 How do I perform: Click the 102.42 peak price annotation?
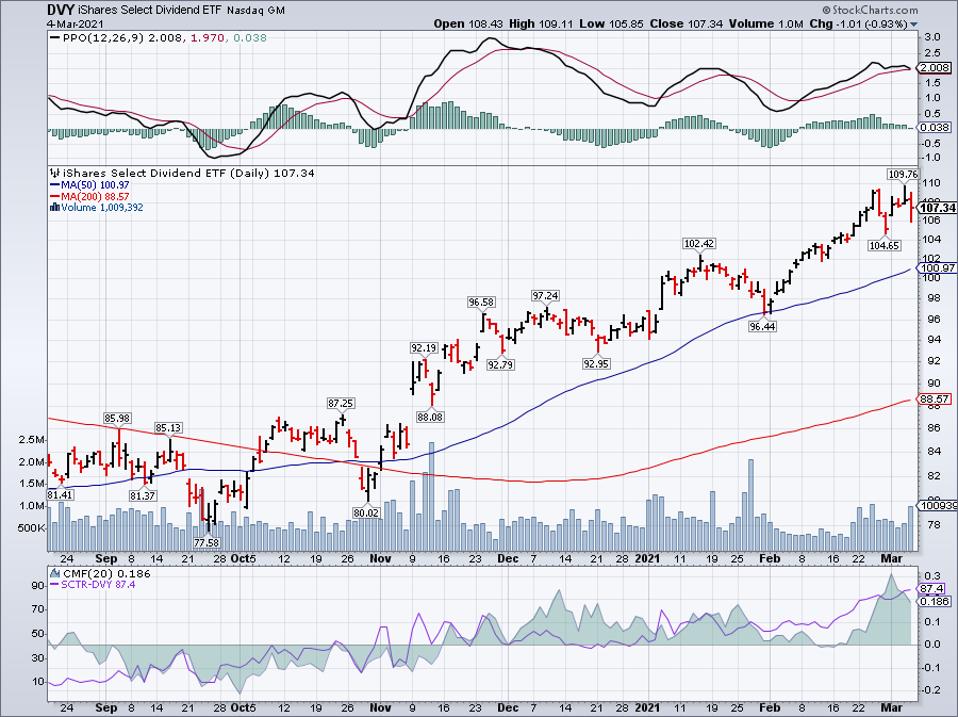pyautogui.click(x=699, y=243)
